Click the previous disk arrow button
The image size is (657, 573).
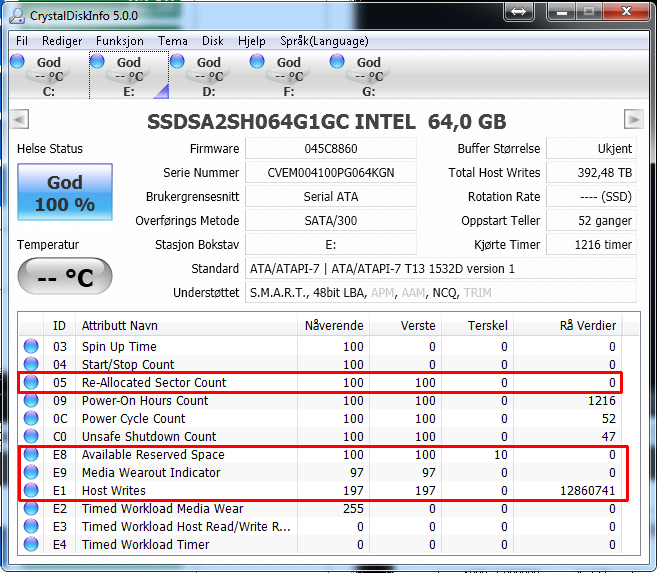19,120
